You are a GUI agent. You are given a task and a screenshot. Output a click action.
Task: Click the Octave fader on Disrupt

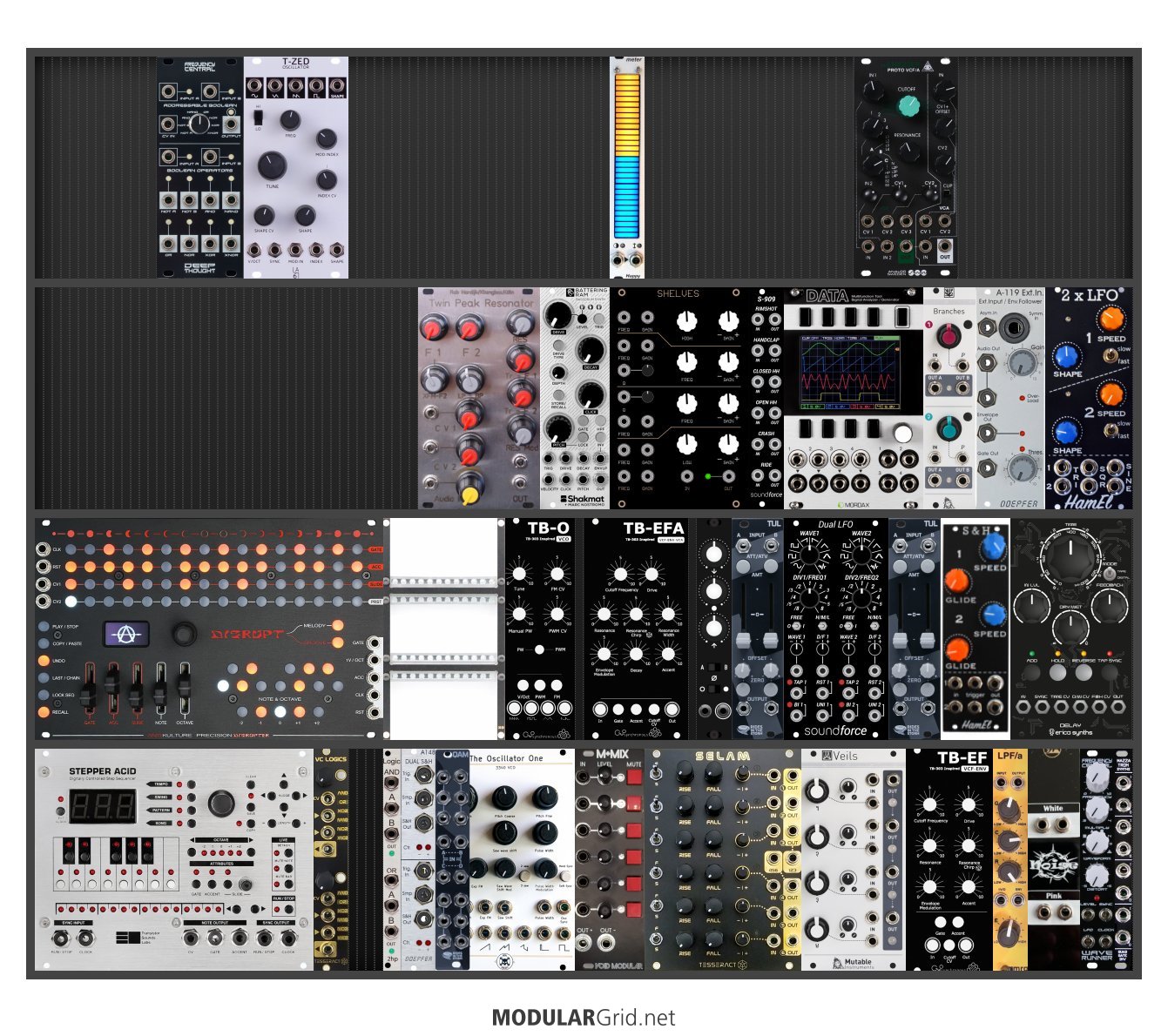coord(185,690)
